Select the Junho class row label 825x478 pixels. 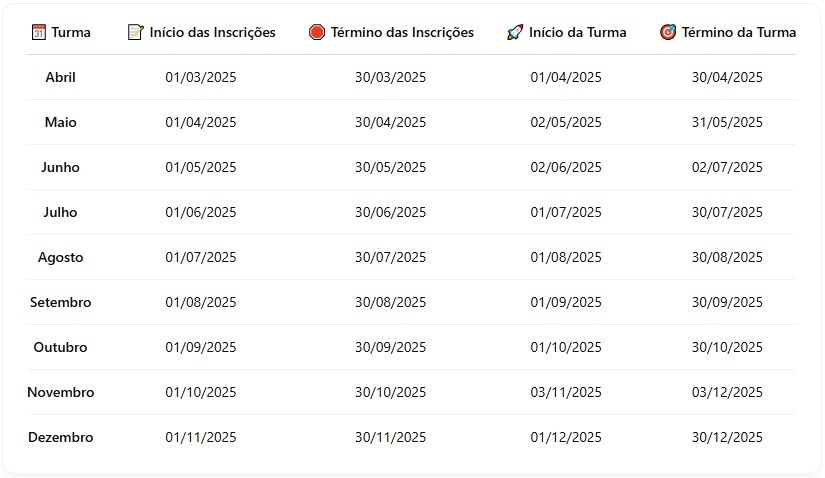(61, 167)
